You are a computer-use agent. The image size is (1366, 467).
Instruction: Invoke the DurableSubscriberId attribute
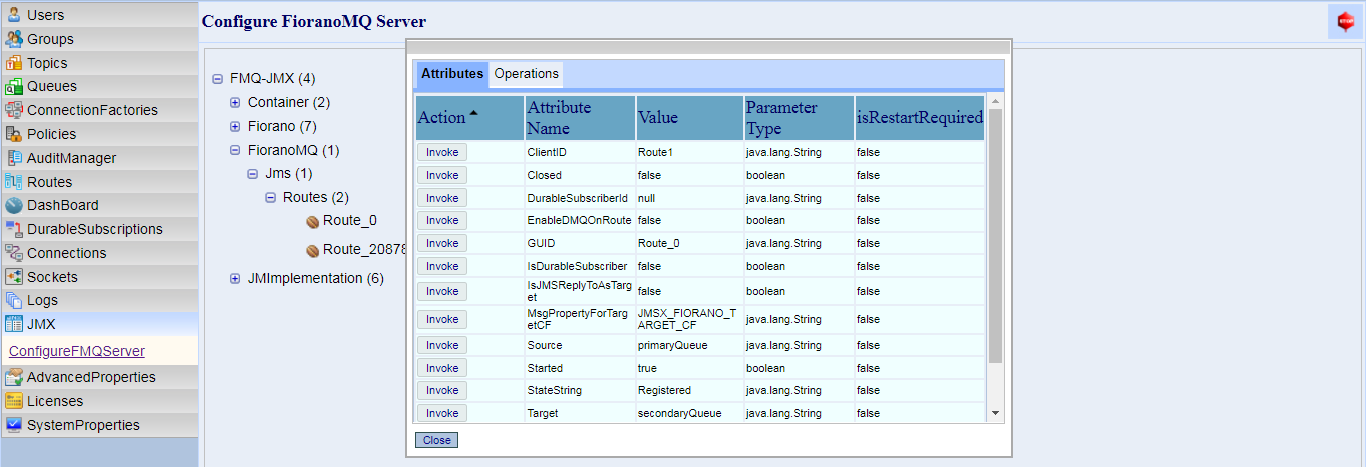pos(442,198)
